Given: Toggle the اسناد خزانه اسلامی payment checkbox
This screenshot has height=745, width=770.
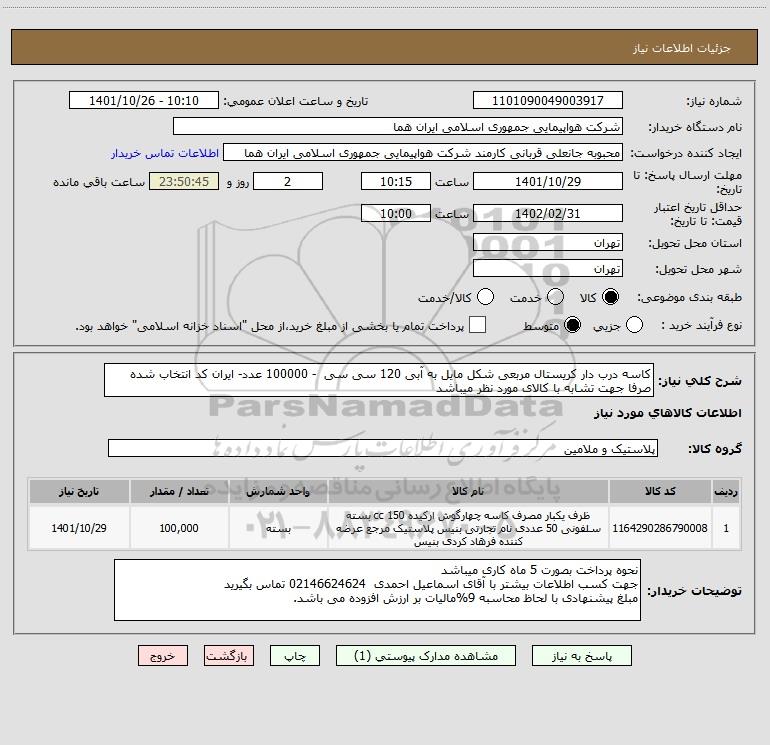Looking at the screenshot, I should coord(477,325).
